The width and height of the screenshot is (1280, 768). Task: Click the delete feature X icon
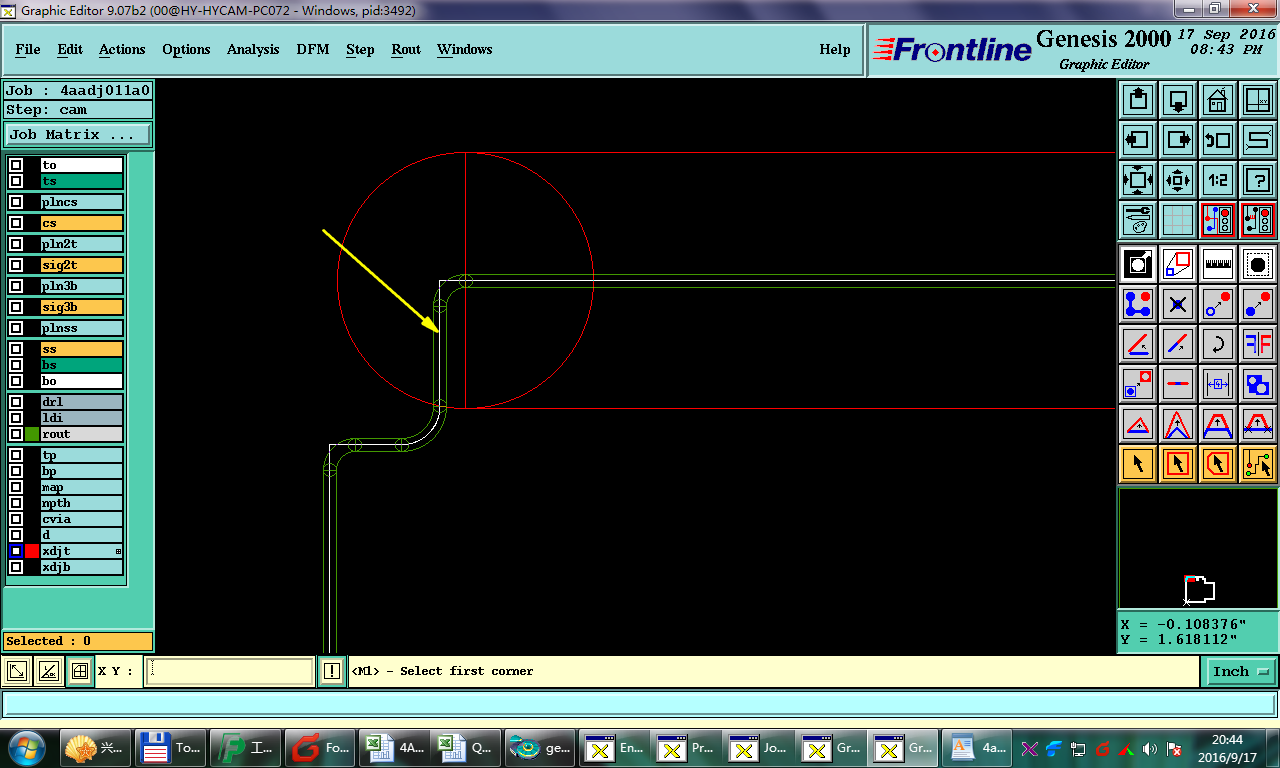coord(1178,304)
